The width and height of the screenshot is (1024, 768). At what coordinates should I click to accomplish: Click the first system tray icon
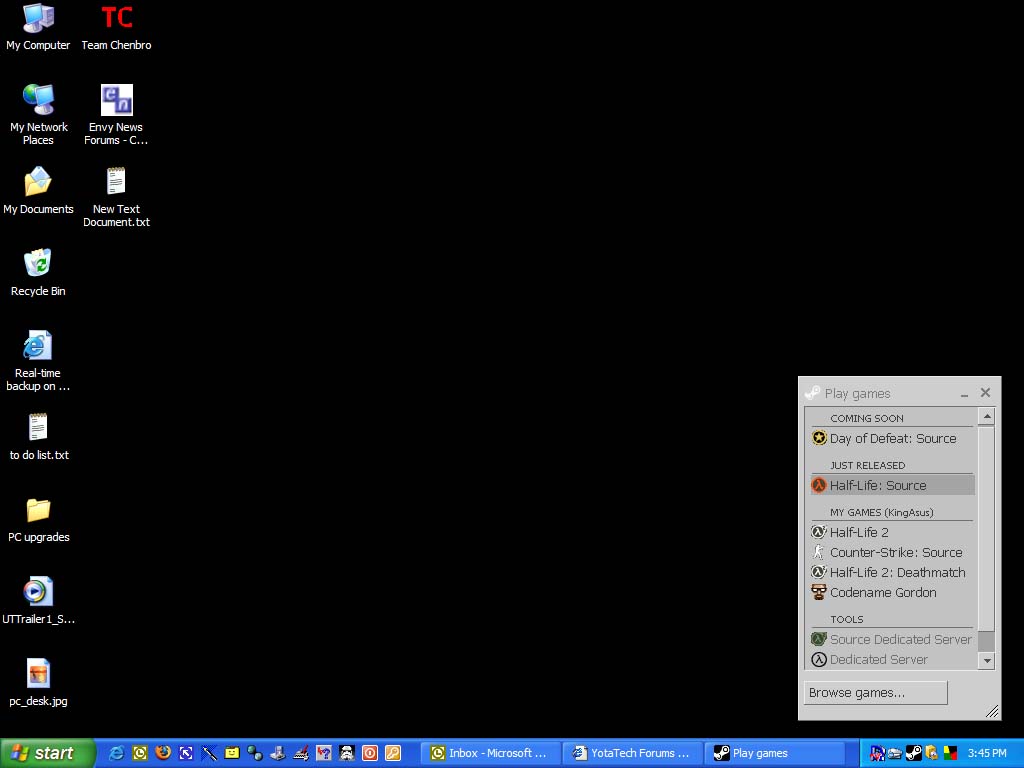click(x=877, y=753)
